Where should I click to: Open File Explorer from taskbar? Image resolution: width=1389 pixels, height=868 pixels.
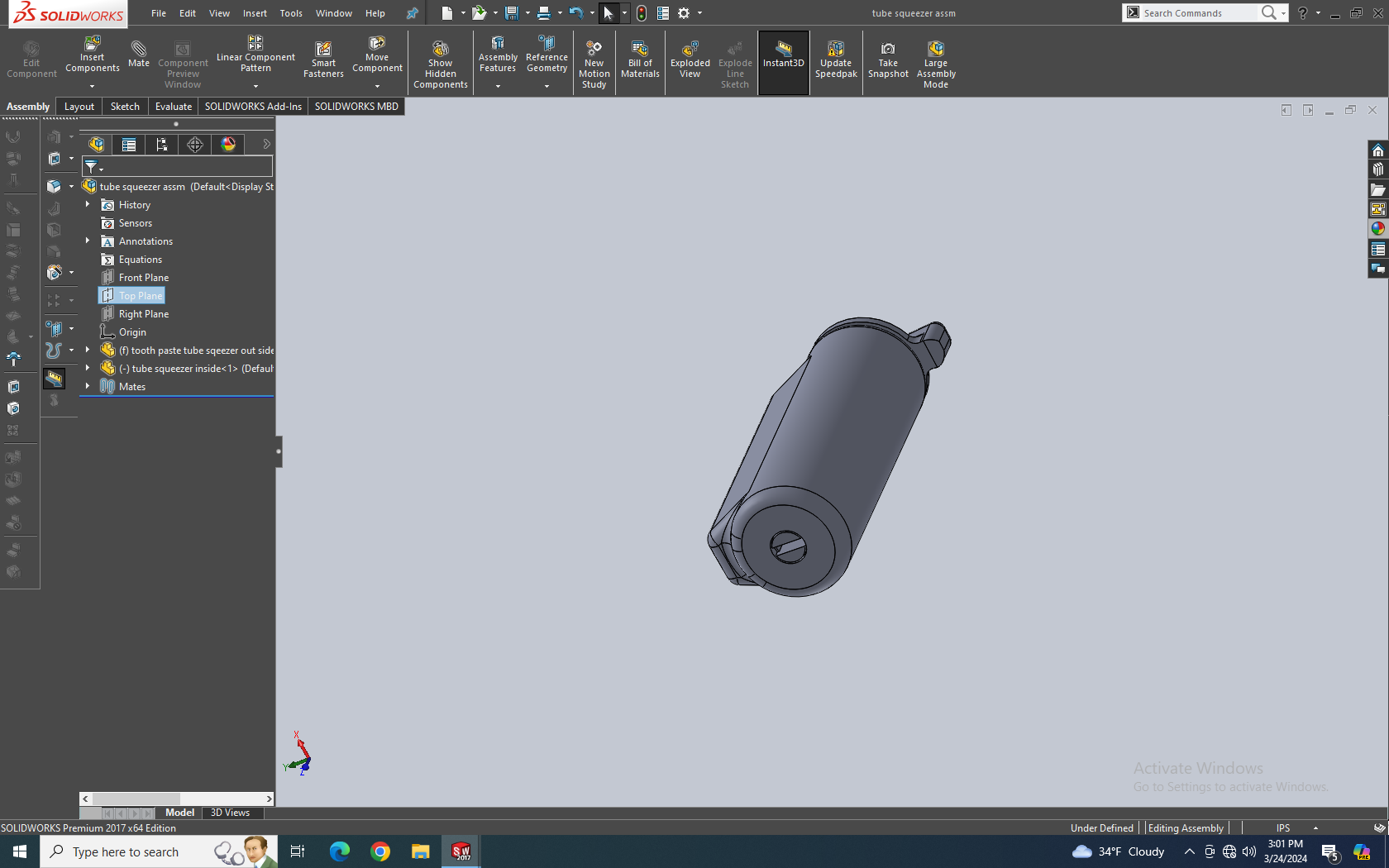pos(421,851)
